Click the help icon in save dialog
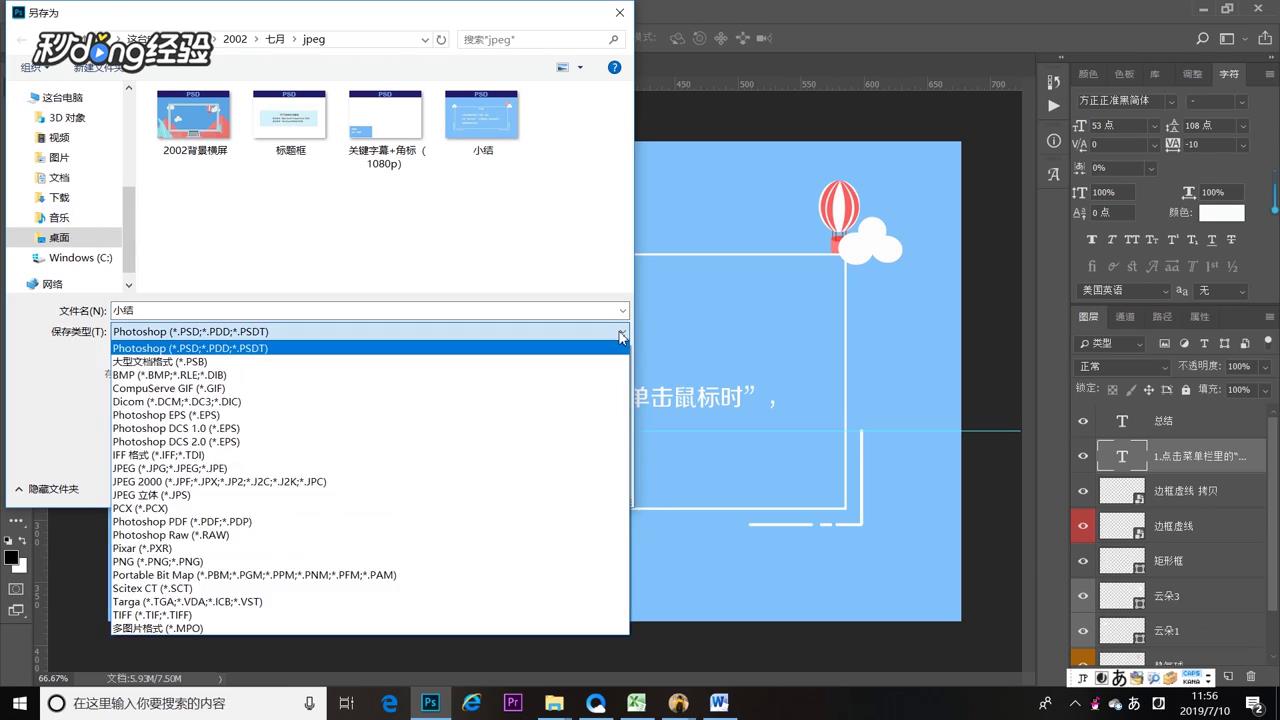This screenshot has width=1280, height=720. [615, 67]
